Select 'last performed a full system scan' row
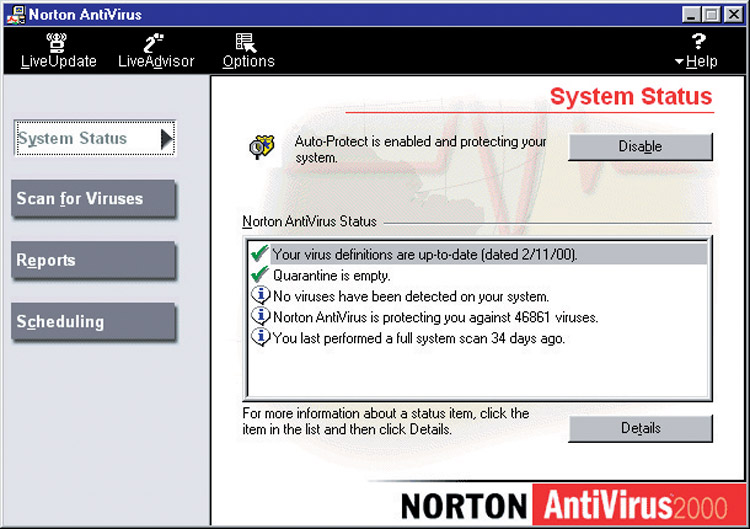The height and width of the screenshot is (529, 750). point(478,338)
